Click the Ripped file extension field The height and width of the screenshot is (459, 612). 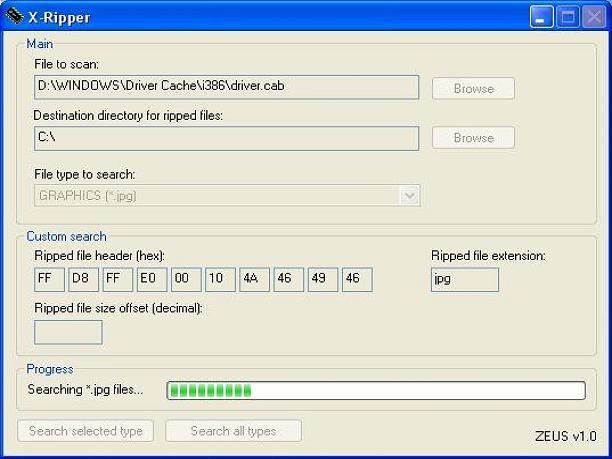click(x=465, y=279)
